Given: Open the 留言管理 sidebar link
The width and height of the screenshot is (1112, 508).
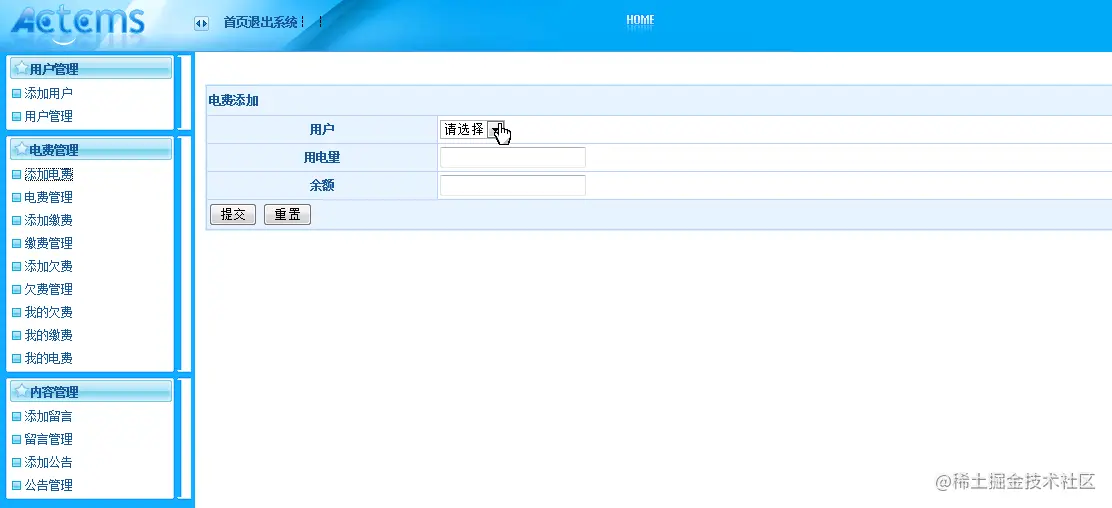Looking at the screenshot, I should (48, 439).
